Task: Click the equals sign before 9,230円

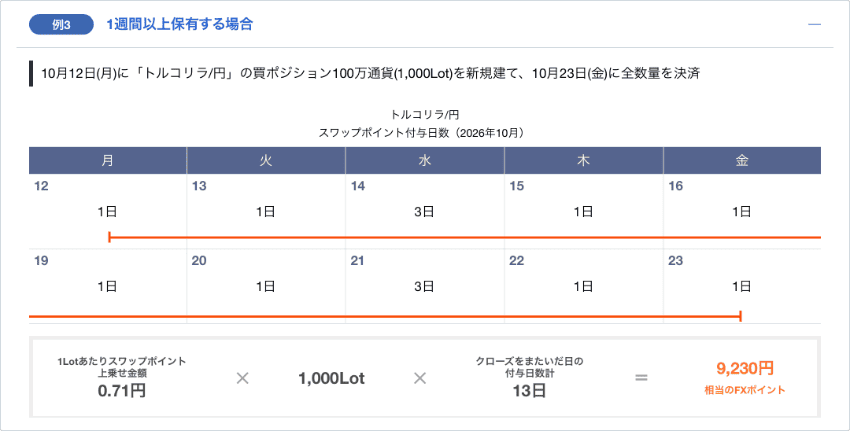Action: click(x=641, y=378)
